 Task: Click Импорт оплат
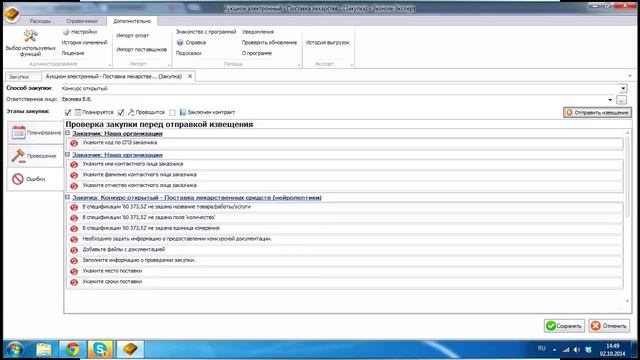click(x=133, y=36)
